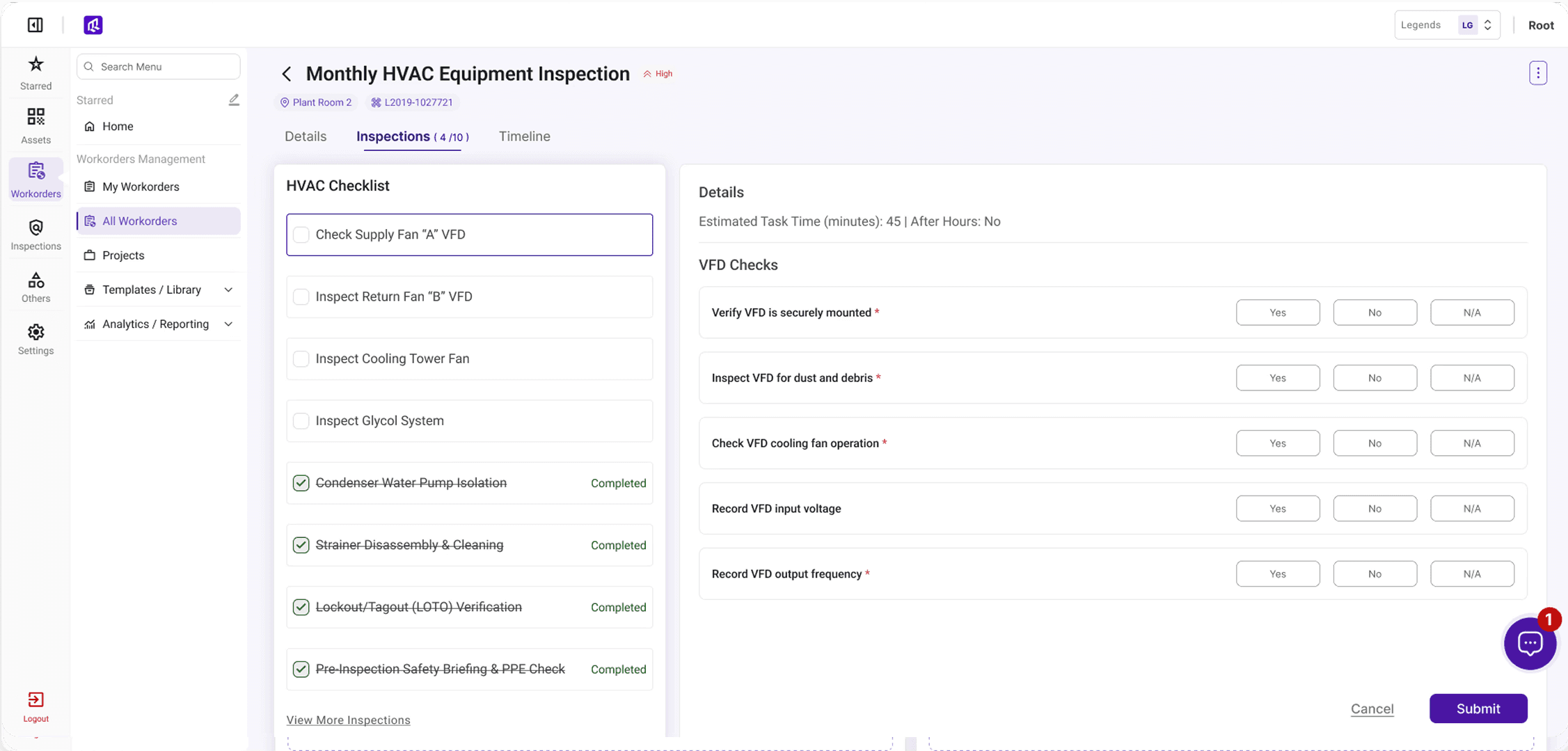Switch to the Details tab
Screen dimensions: 1568x751
point(306,136)
